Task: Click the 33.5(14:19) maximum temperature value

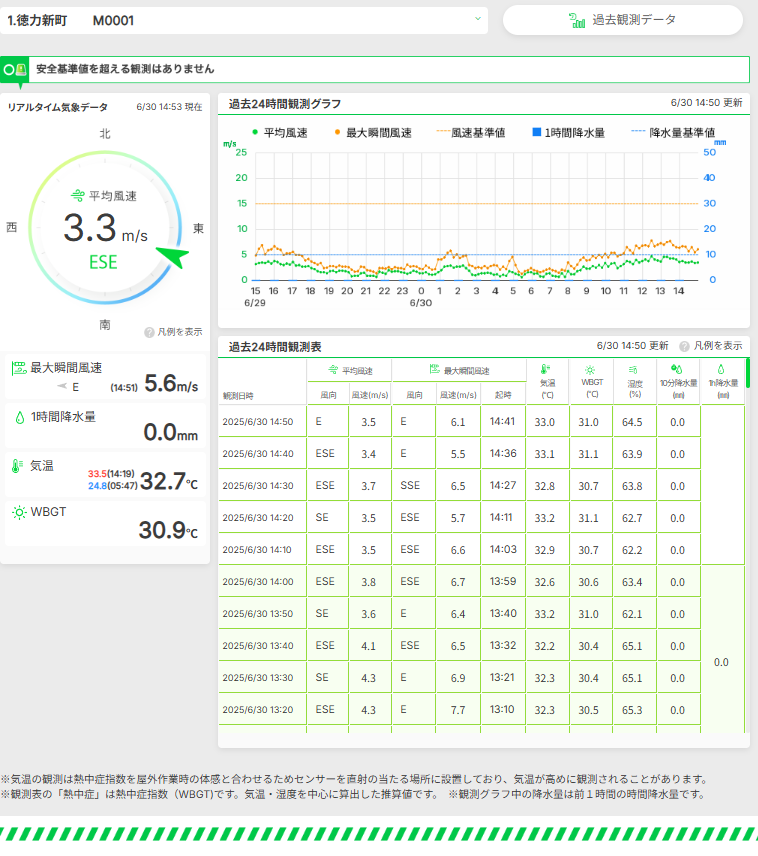Action: (x=111, y=474)
